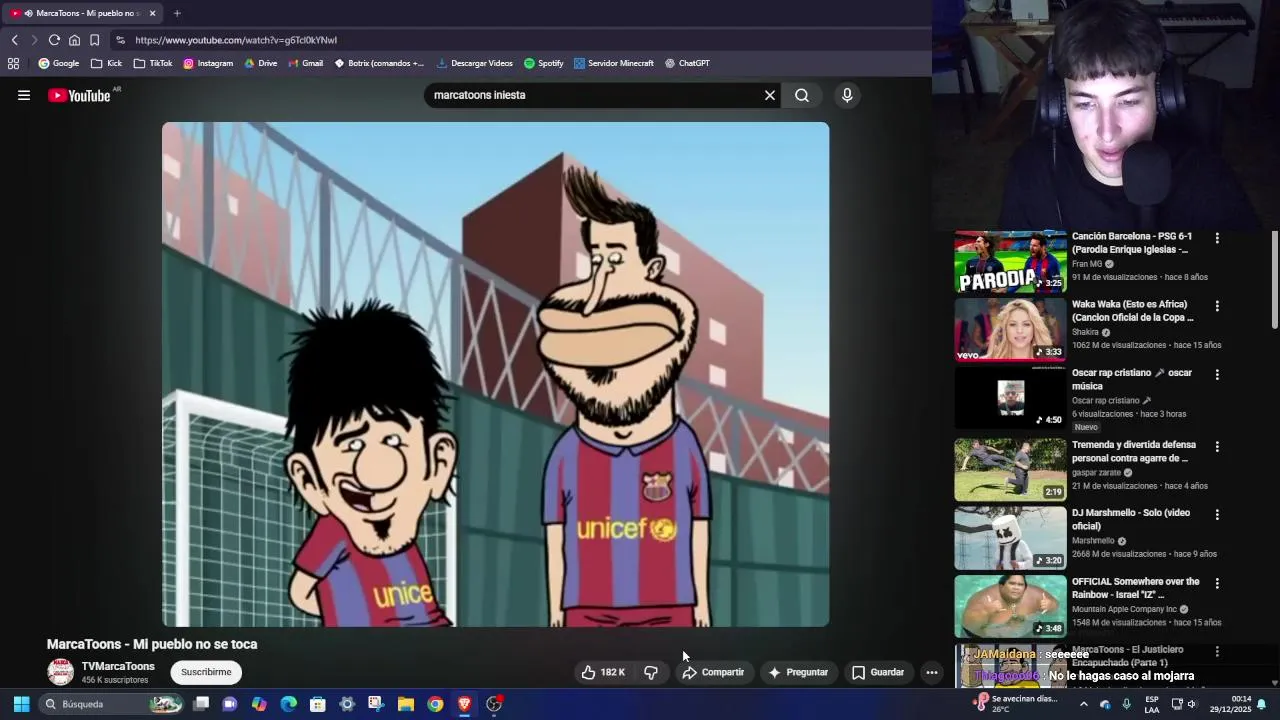The image size is (1280, 720).
Task: Open options for Oscar rap cristiano video
Action: click(x=1217, y=374)
